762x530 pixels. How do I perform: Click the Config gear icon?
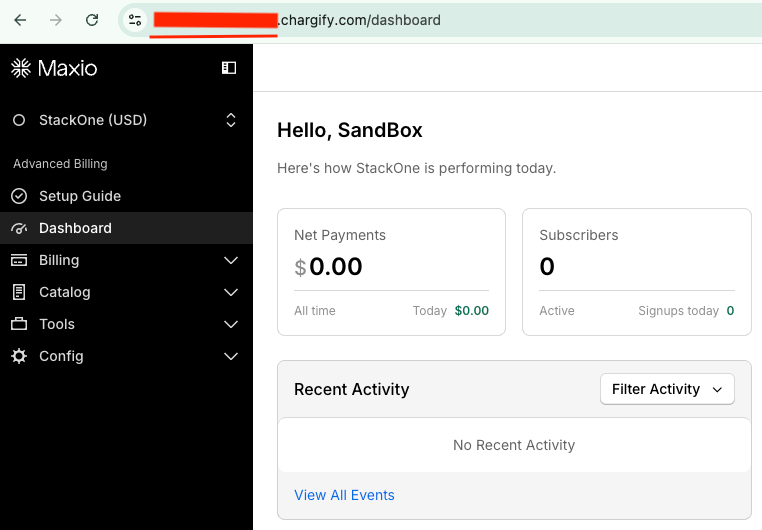pos(19,356)
